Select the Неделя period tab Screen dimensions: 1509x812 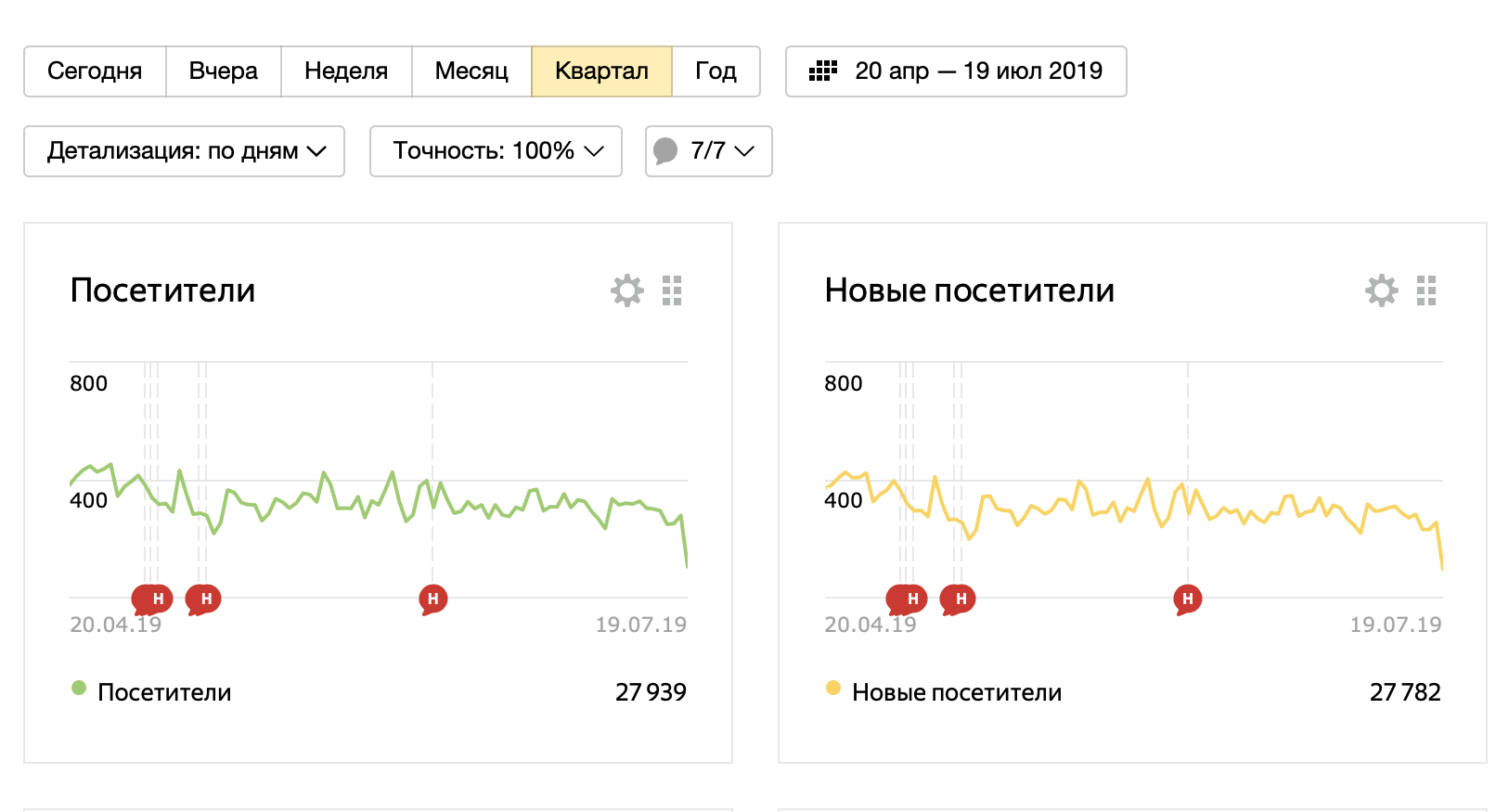(x=346, y=71)
